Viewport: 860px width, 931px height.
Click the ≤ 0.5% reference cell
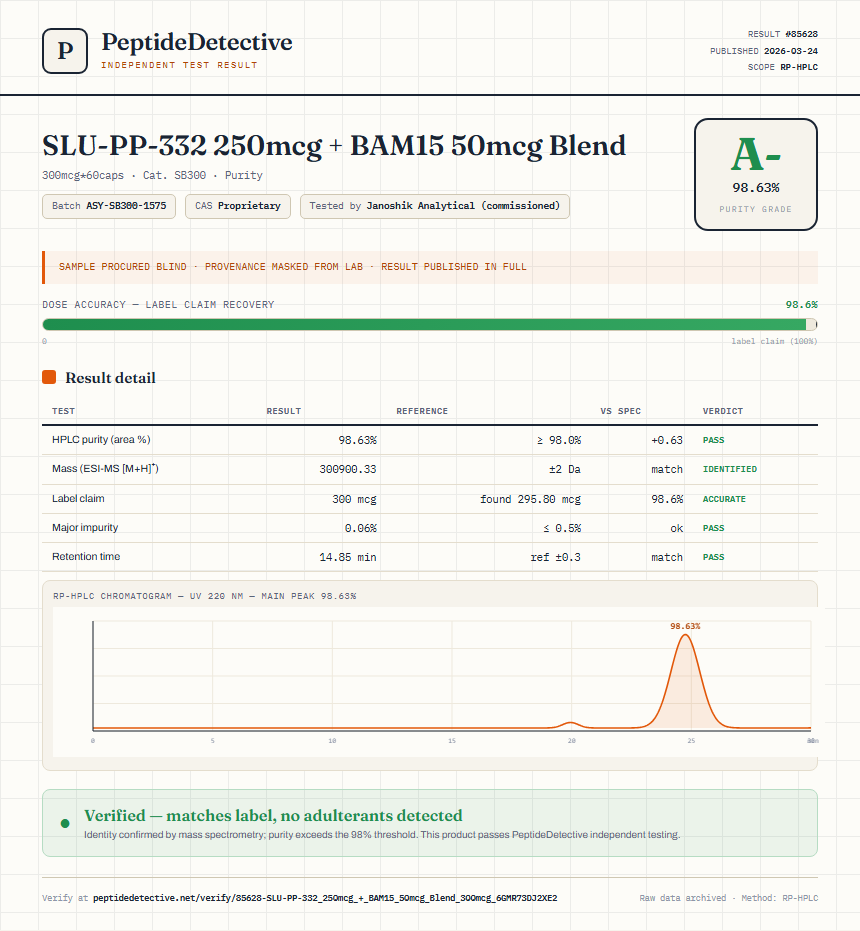point(562,528)
